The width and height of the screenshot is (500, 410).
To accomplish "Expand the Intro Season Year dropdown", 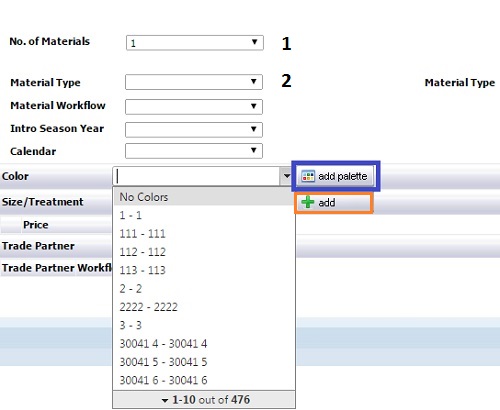I will point(194,130).
